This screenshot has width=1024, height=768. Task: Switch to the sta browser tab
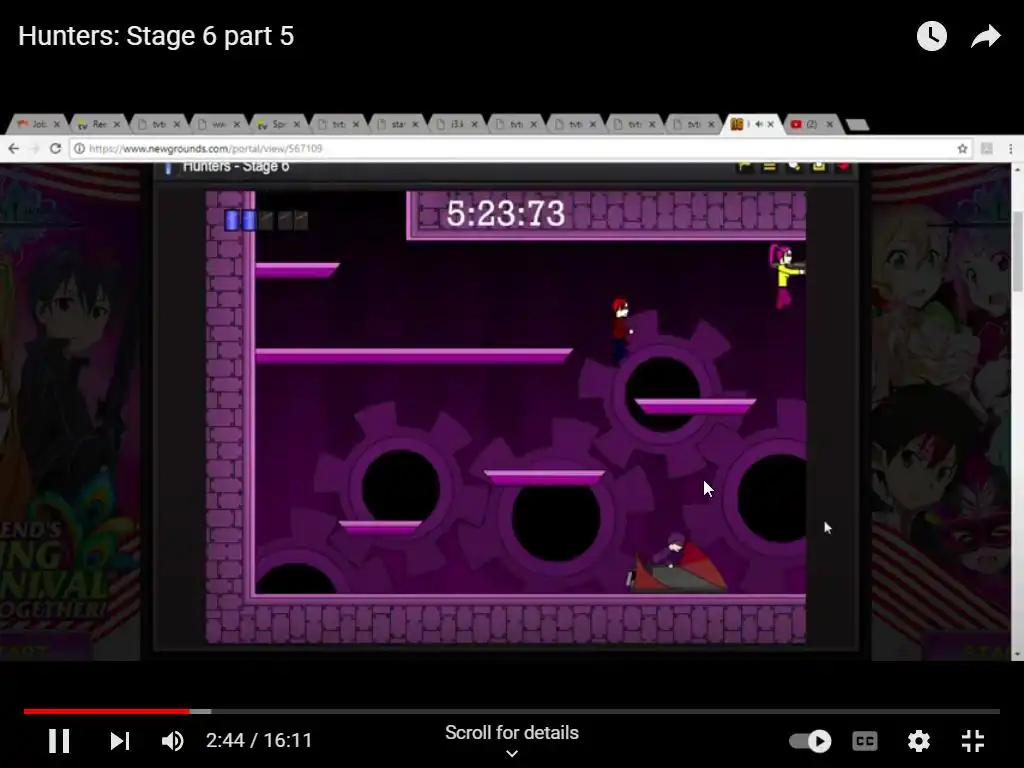pos(397,124)
